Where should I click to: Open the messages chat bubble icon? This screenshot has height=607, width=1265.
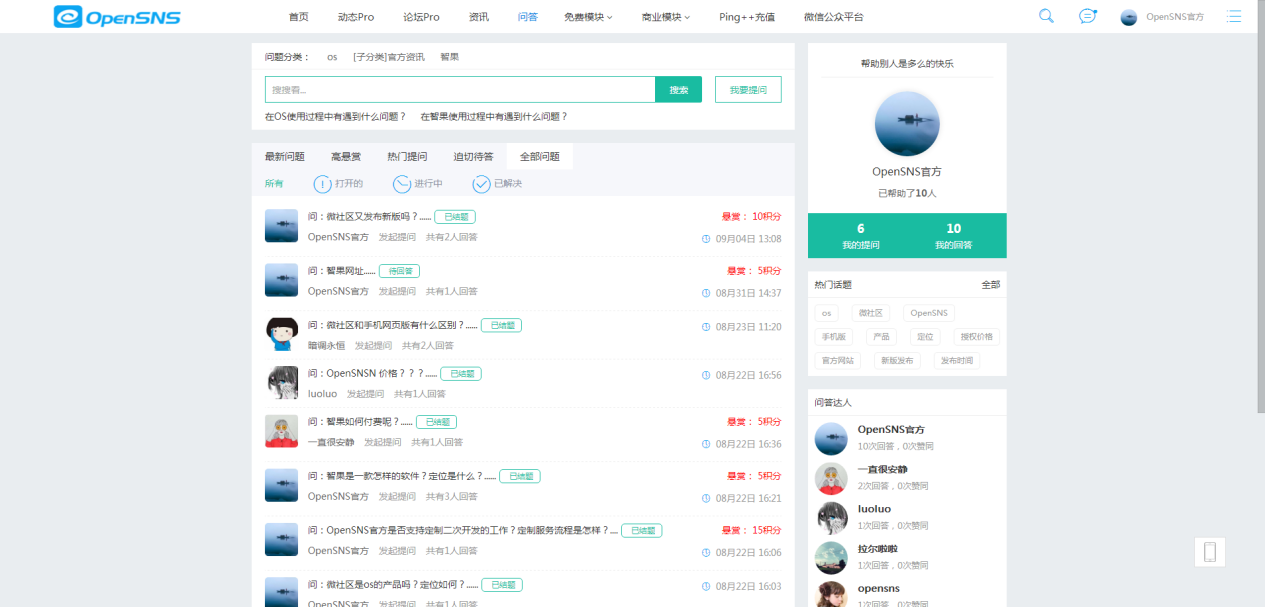(x=1087, y=16)
